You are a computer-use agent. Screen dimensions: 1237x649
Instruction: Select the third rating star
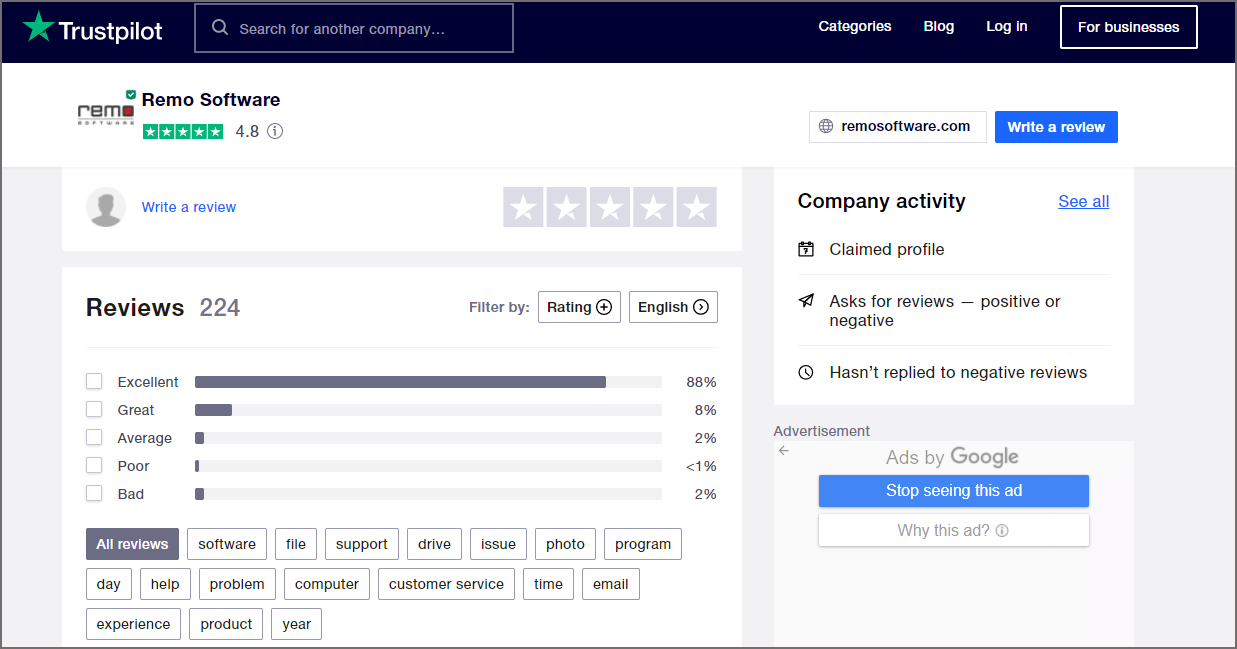(x=610, y=207)
